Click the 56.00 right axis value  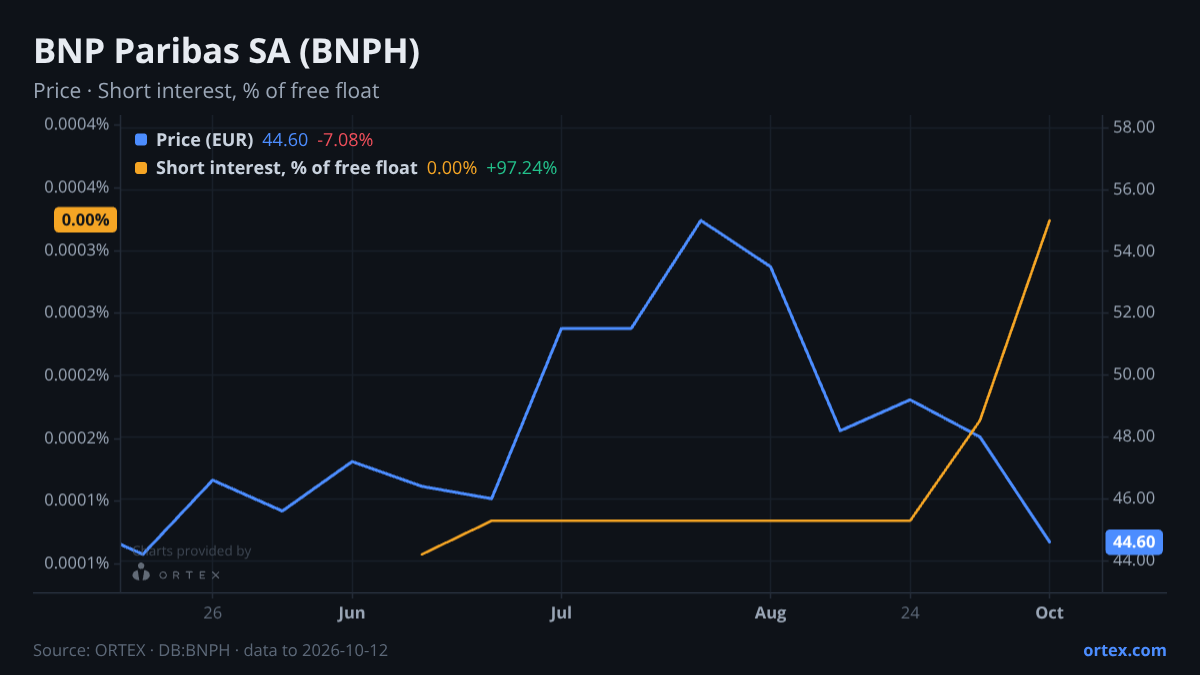[x=1134, y=189]
